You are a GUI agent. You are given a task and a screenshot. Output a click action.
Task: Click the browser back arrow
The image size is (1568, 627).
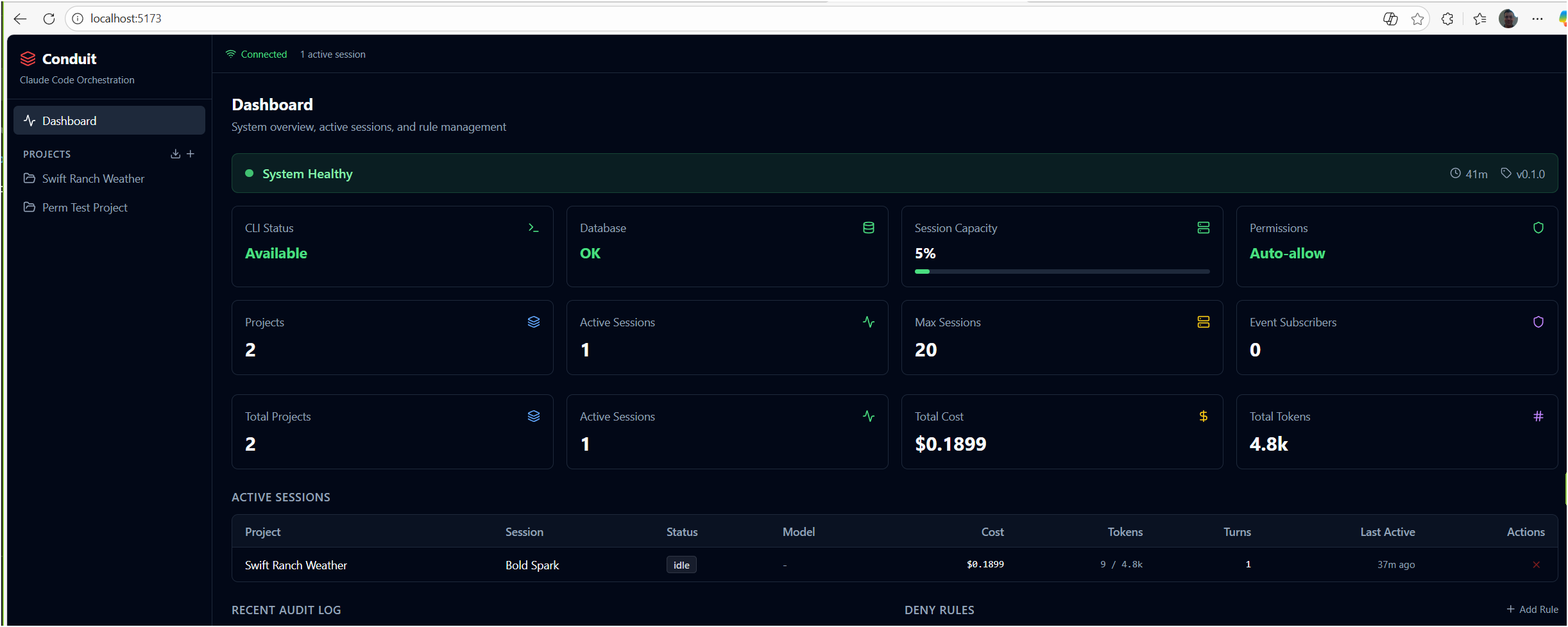(20, 19)
